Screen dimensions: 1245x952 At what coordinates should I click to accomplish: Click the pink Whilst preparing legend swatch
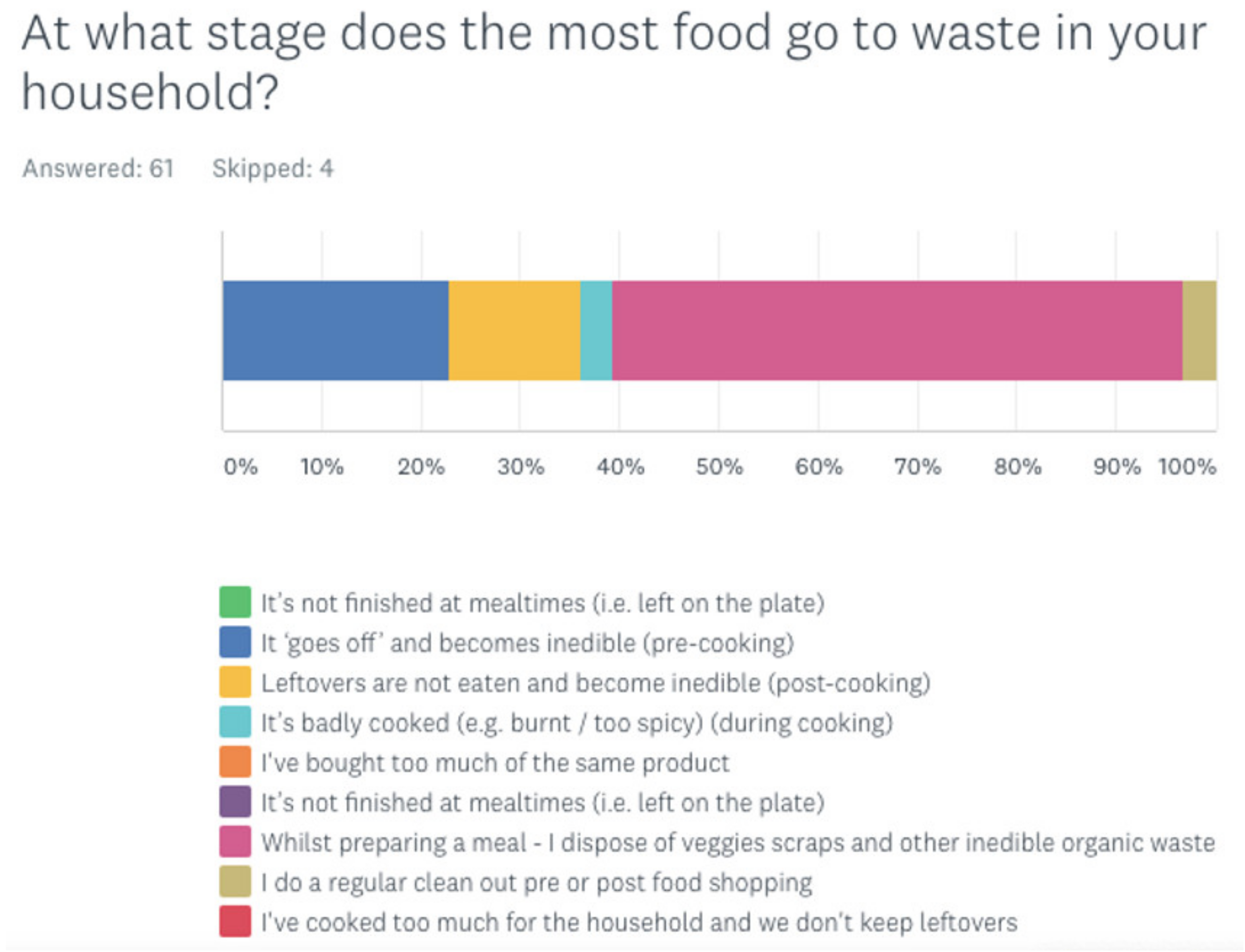point(235,841)
